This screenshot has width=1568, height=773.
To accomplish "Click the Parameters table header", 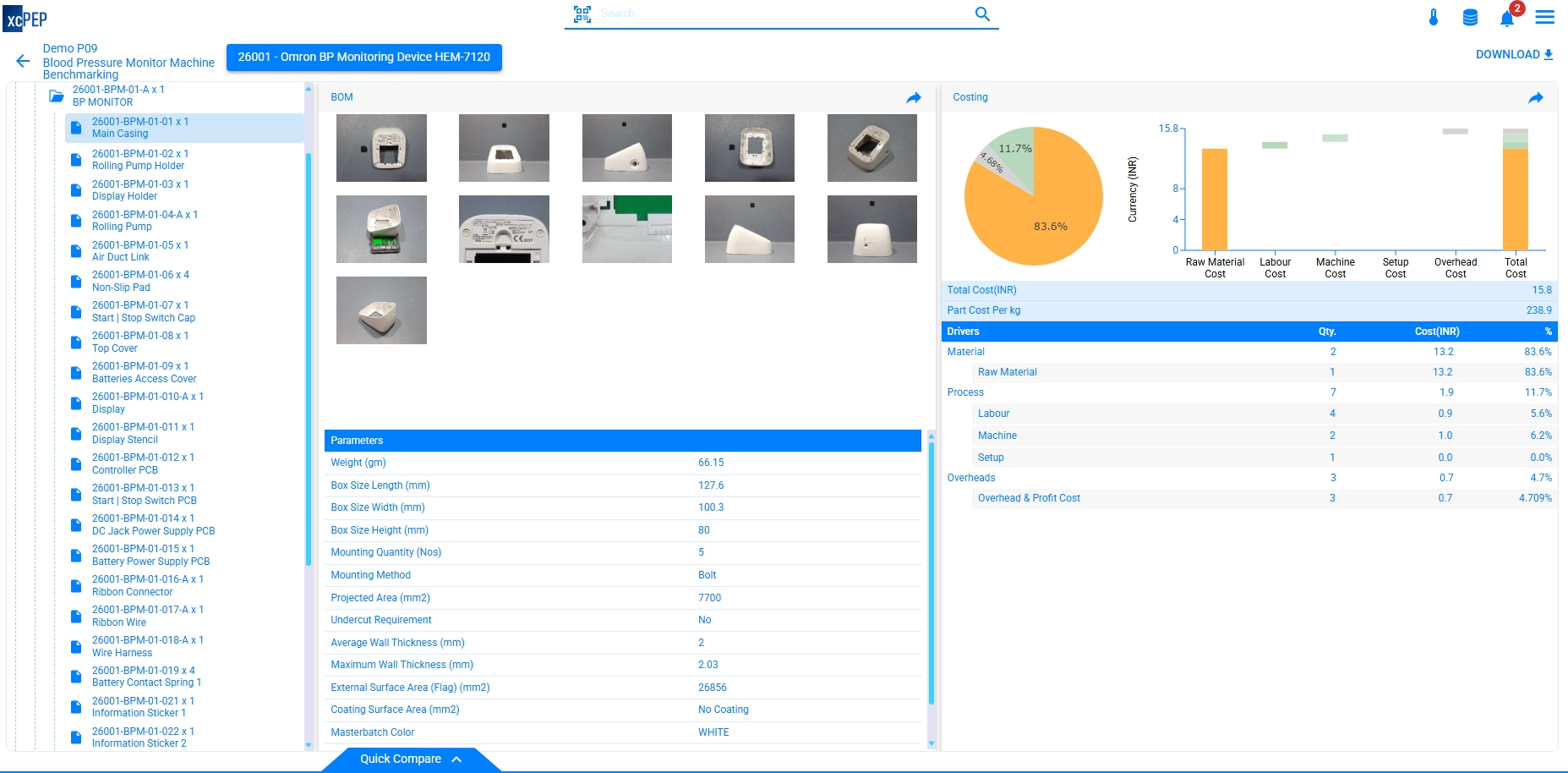I will tap(623, 441).
